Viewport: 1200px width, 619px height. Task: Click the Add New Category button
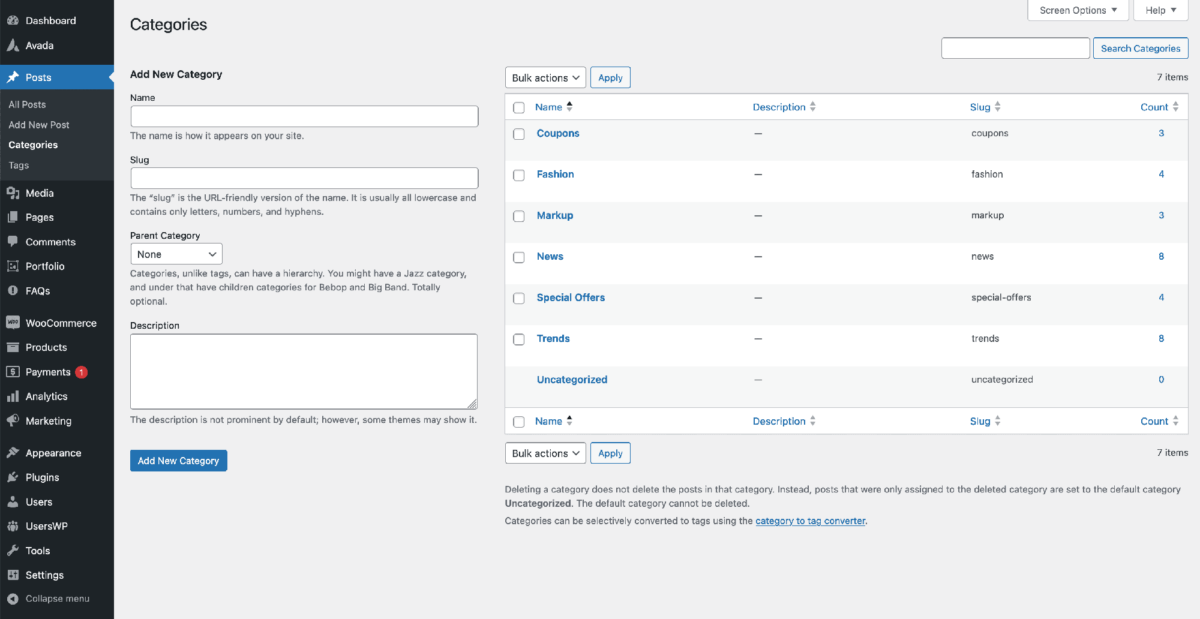tap(178, 460)
